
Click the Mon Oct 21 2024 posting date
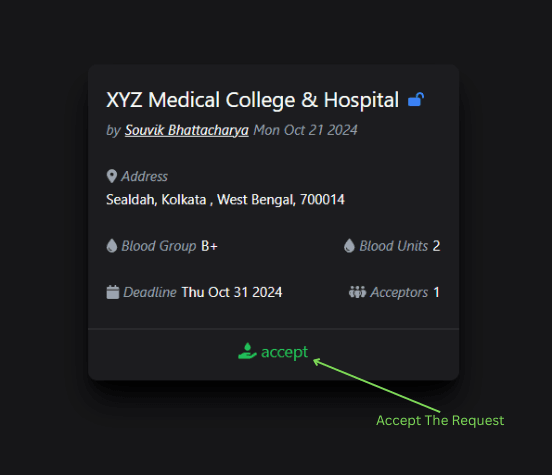[x=305, y=130]
